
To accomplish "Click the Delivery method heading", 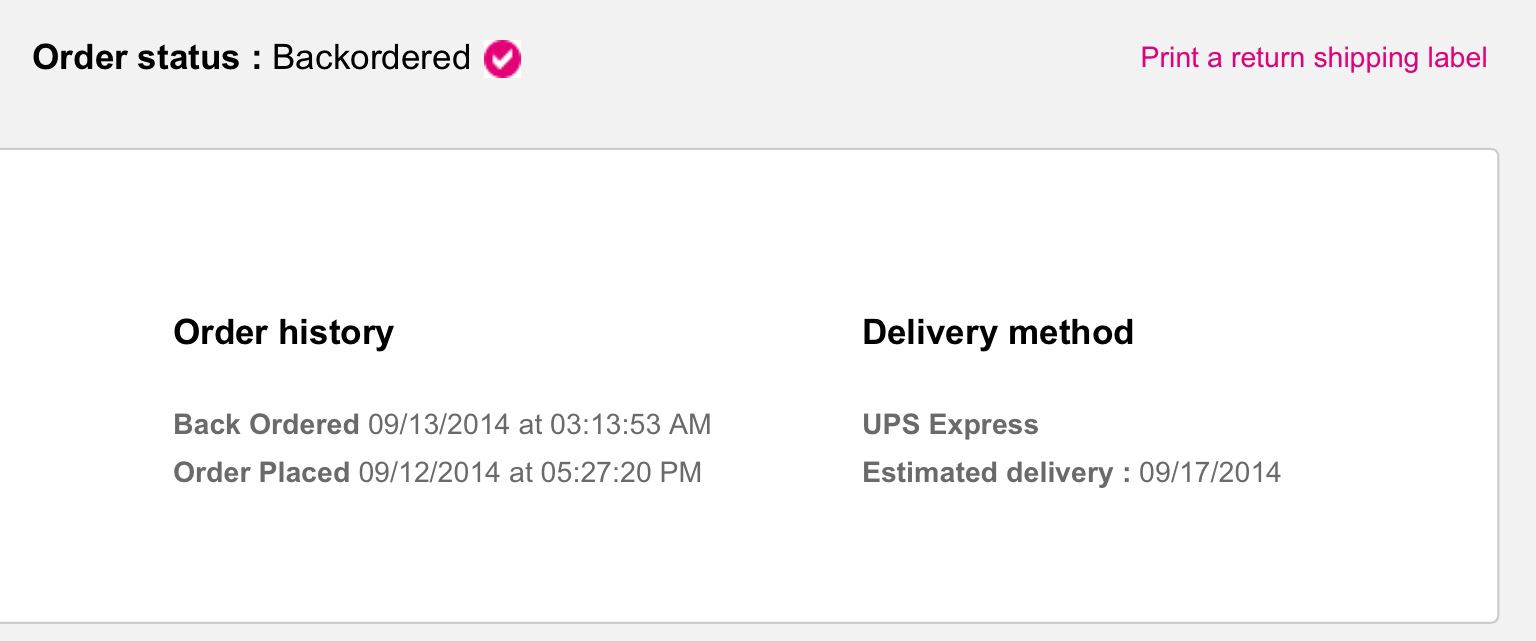I will click(997, 332).
